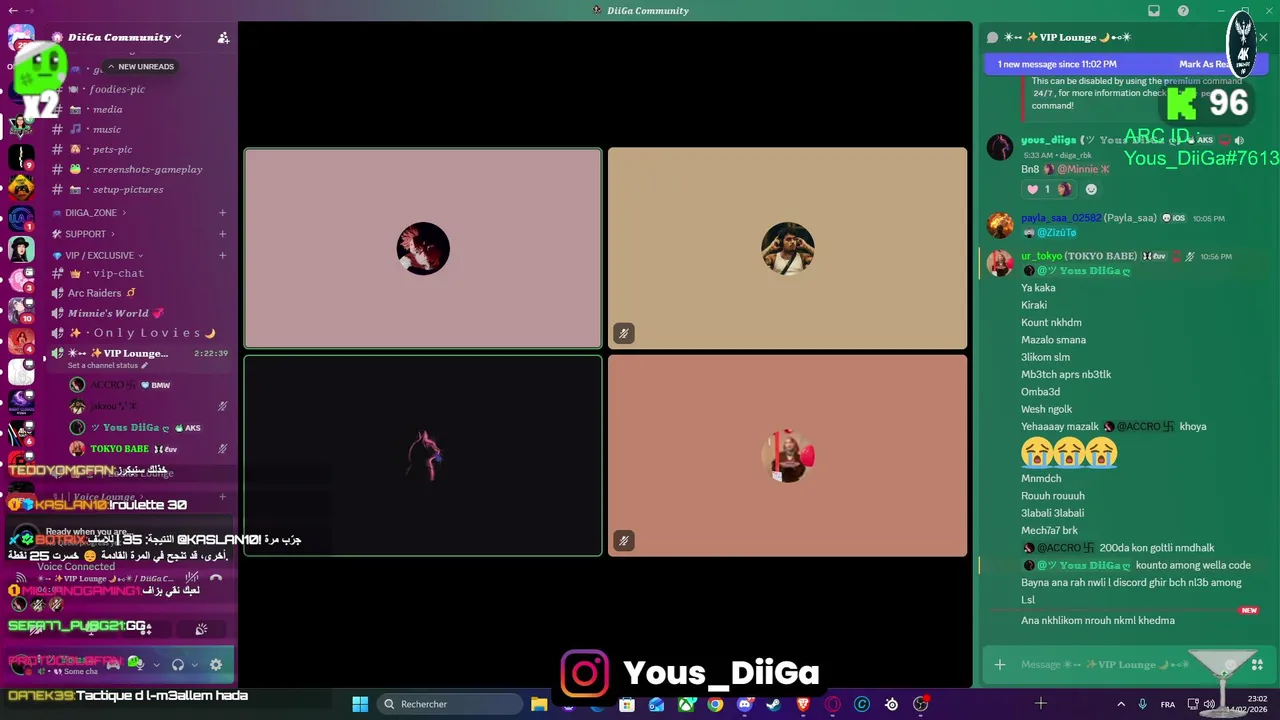Select the tan video tile with headphones avatar
This screenshot has width=1280, height=720.
coord(787,248)
